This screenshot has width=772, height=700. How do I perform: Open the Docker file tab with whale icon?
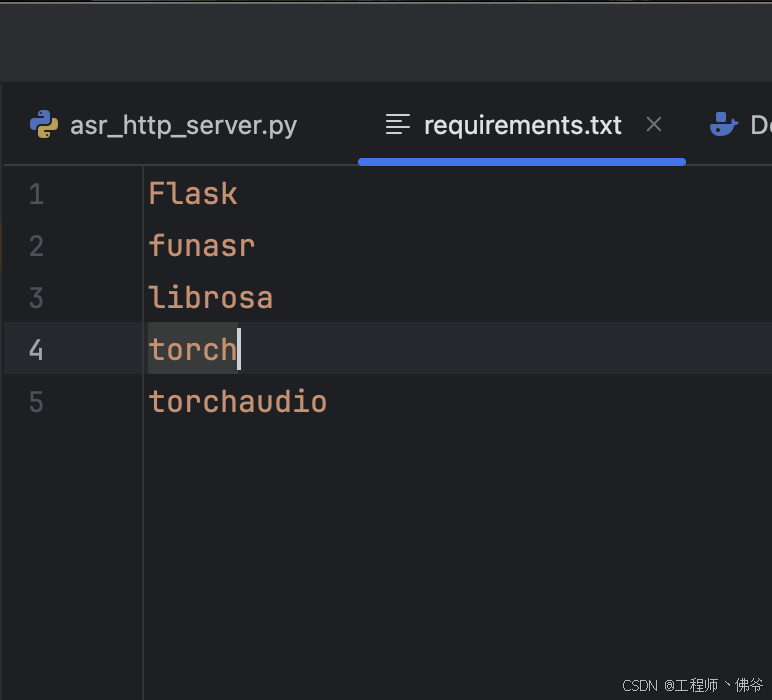coord(739,125)
